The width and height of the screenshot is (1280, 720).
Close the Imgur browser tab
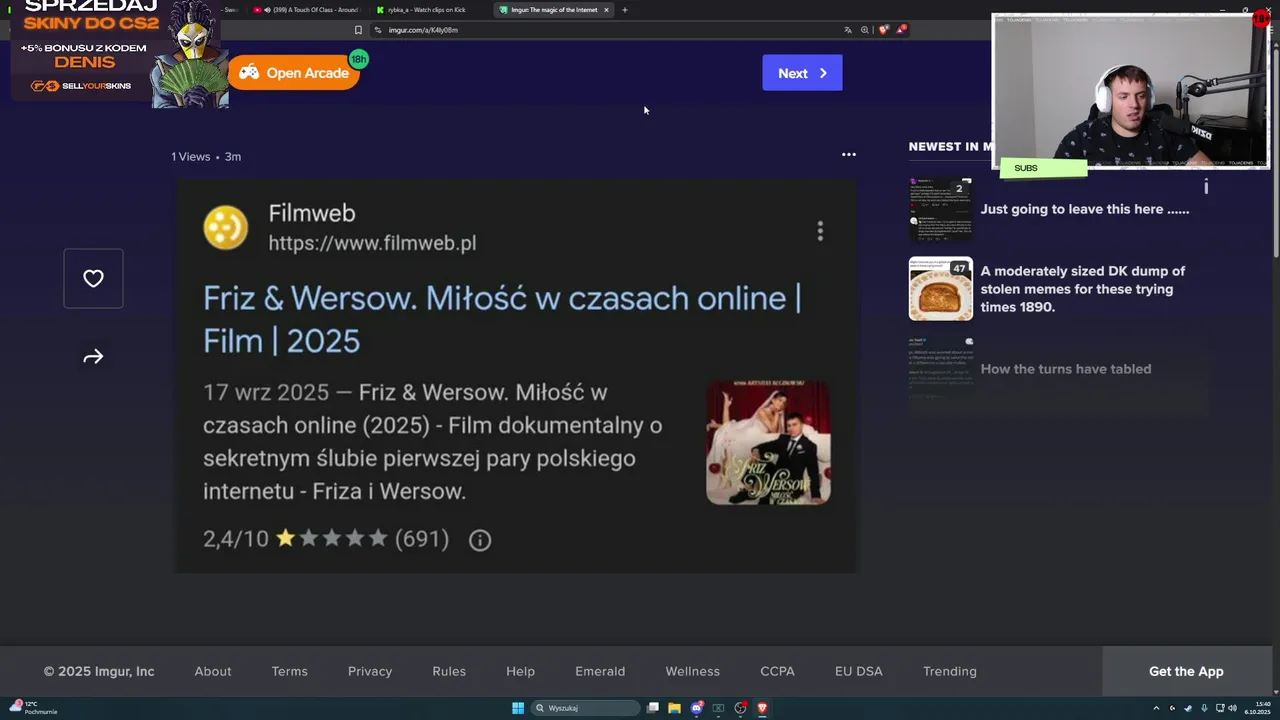click(x=606, y=10)
